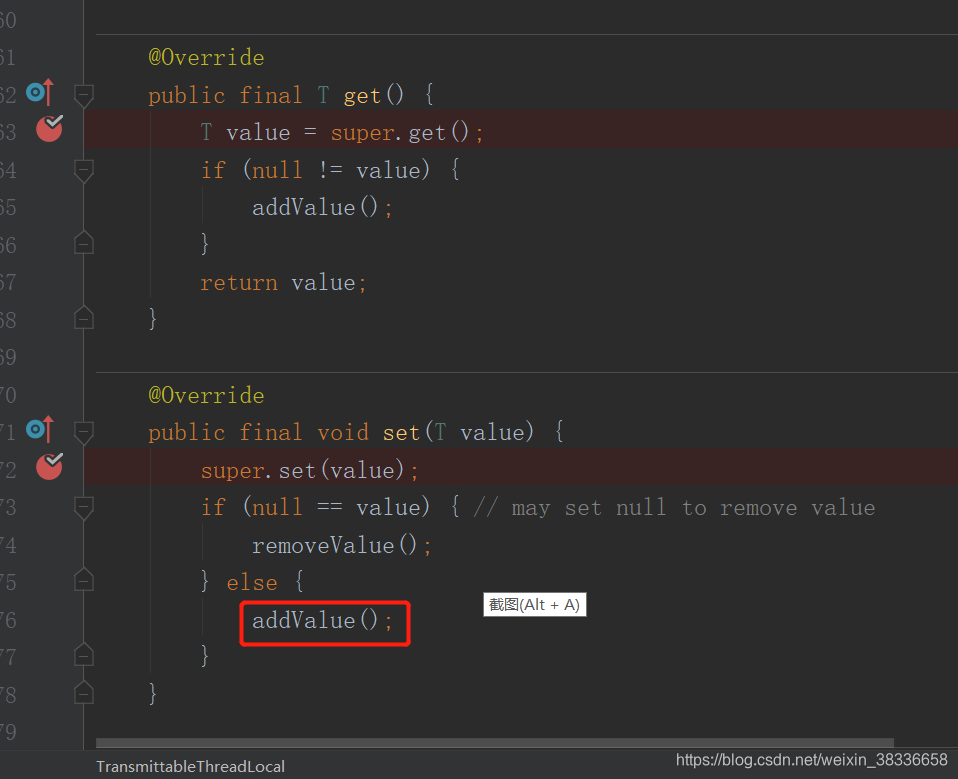Click 'super' in the super.set(value) line
Viewport: 958px width, 779px height.
[x=233, y=470]
